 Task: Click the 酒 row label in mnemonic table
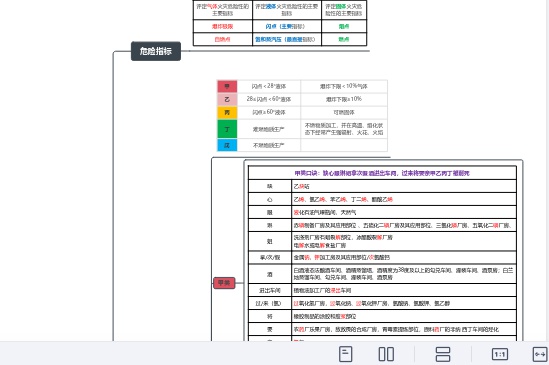[x=270, y=274]
